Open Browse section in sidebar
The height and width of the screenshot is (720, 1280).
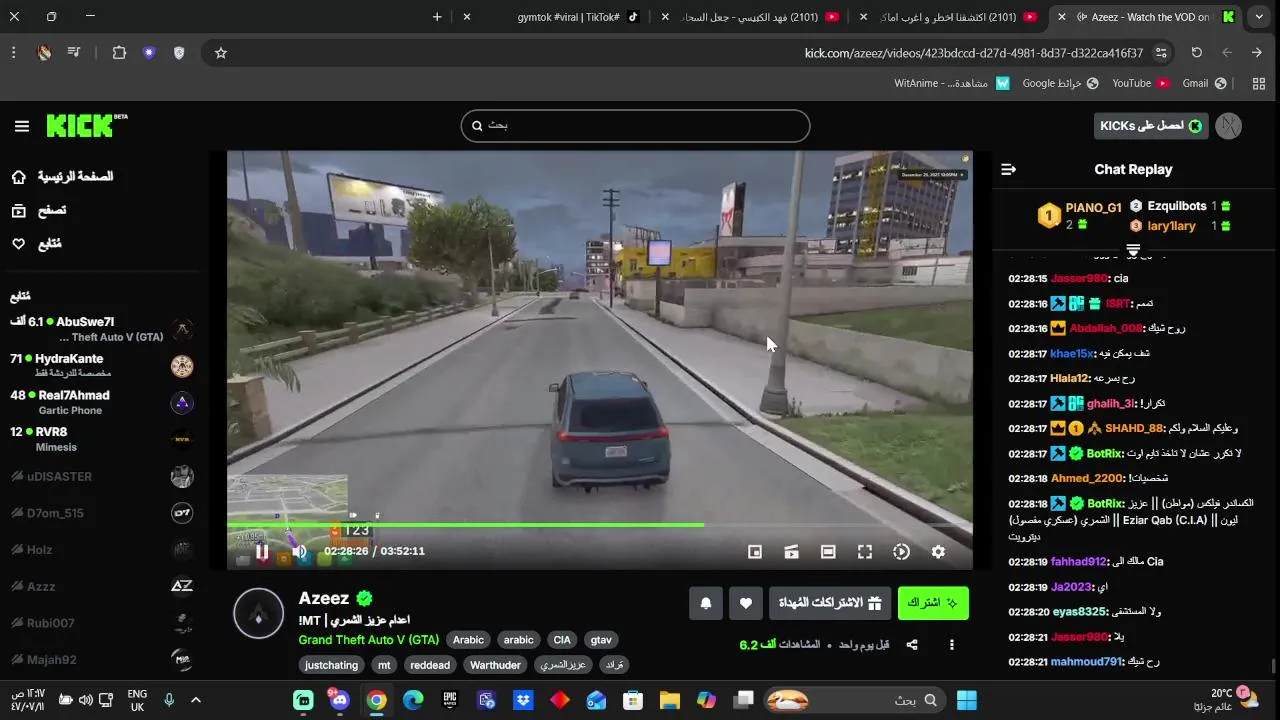point(38,210)
